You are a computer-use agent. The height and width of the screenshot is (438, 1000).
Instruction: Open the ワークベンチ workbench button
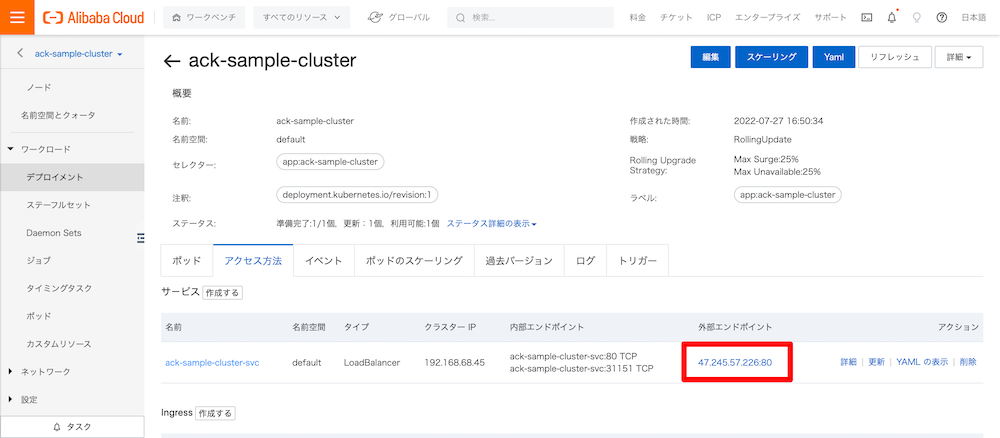[204, 18]
